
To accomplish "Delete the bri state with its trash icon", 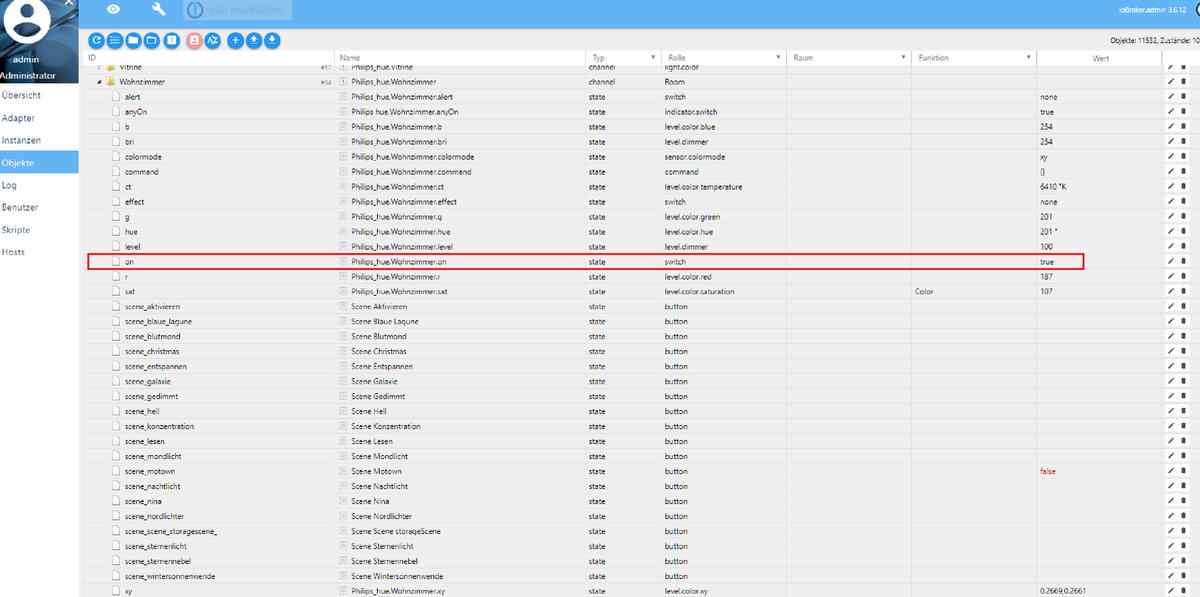I will 1185,142.
